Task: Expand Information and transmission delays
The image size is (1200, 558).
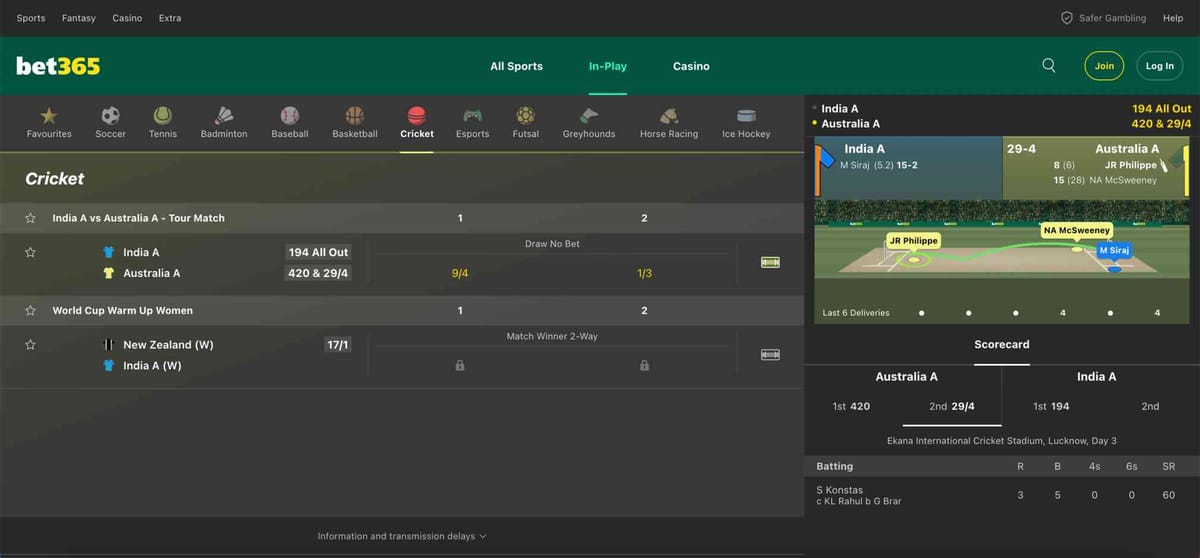Action: click(402, 536)
